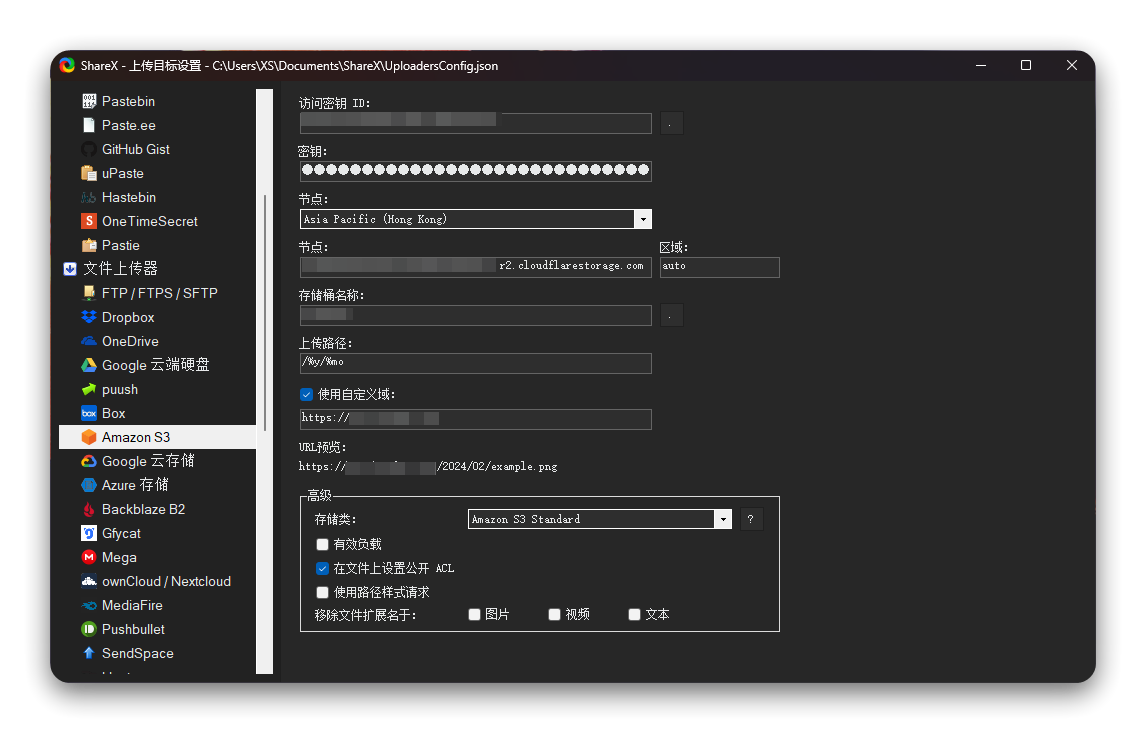
Task: Click the 存储桶名称 input field
Action: click(x=476, y=316)
